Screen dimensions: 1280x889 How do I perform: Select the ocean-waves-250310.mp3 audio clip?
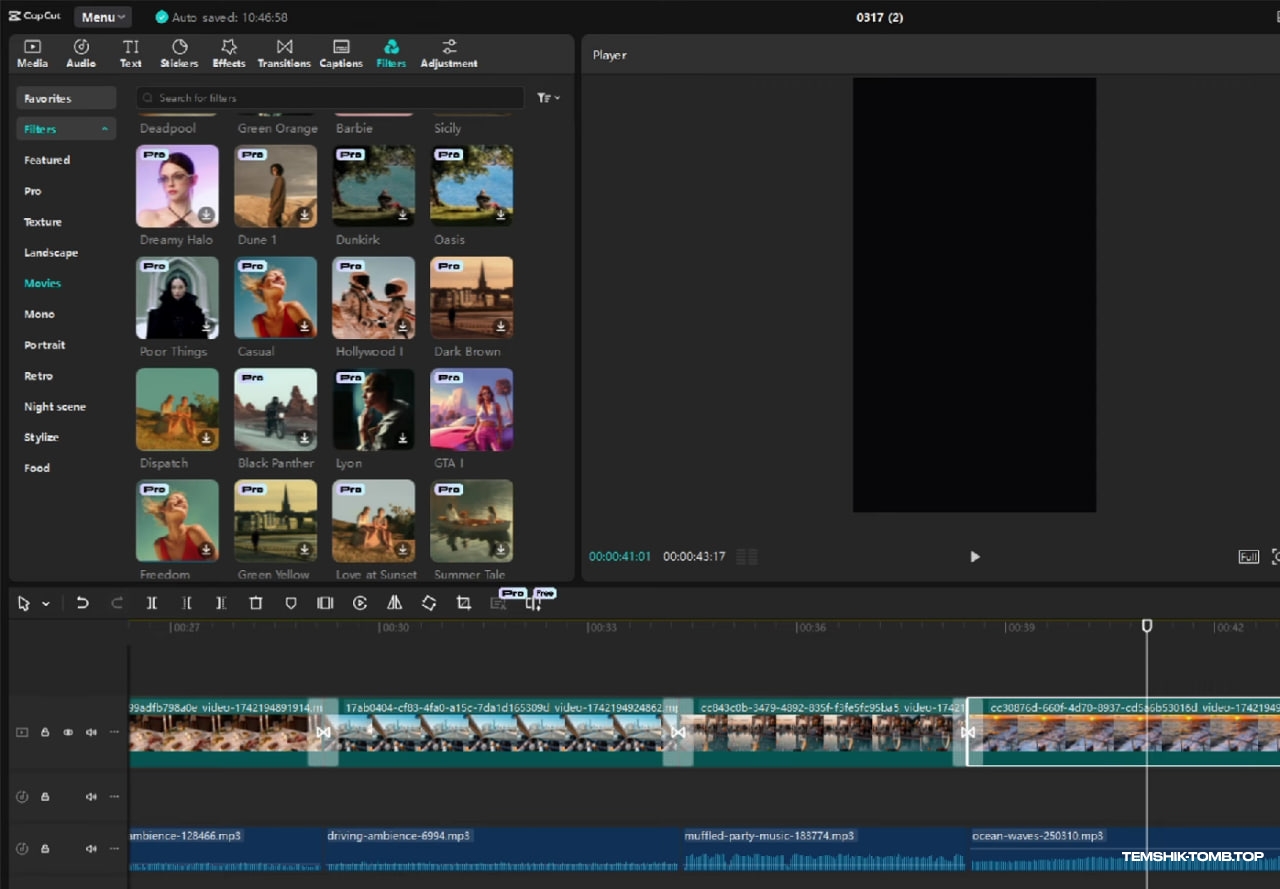(1124, 849)
